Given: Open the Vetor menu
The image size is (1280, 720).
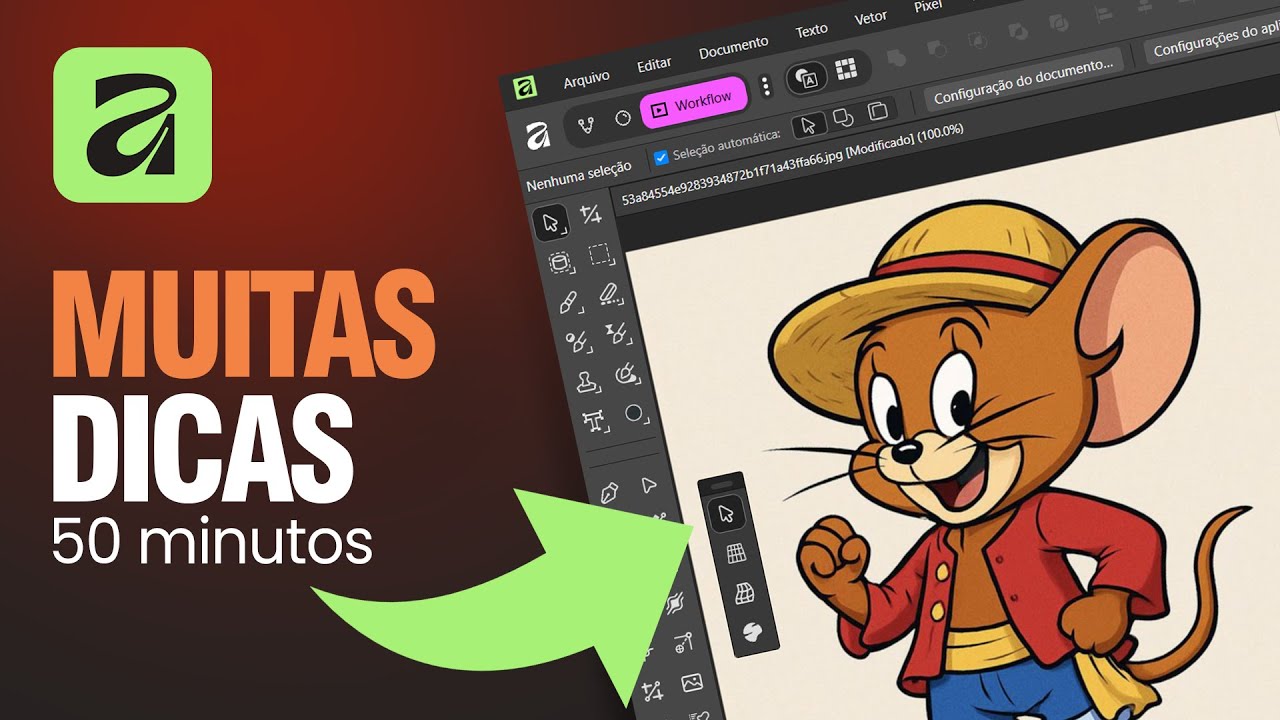Looking at the screenshot, I should click(x=871, y=18).
